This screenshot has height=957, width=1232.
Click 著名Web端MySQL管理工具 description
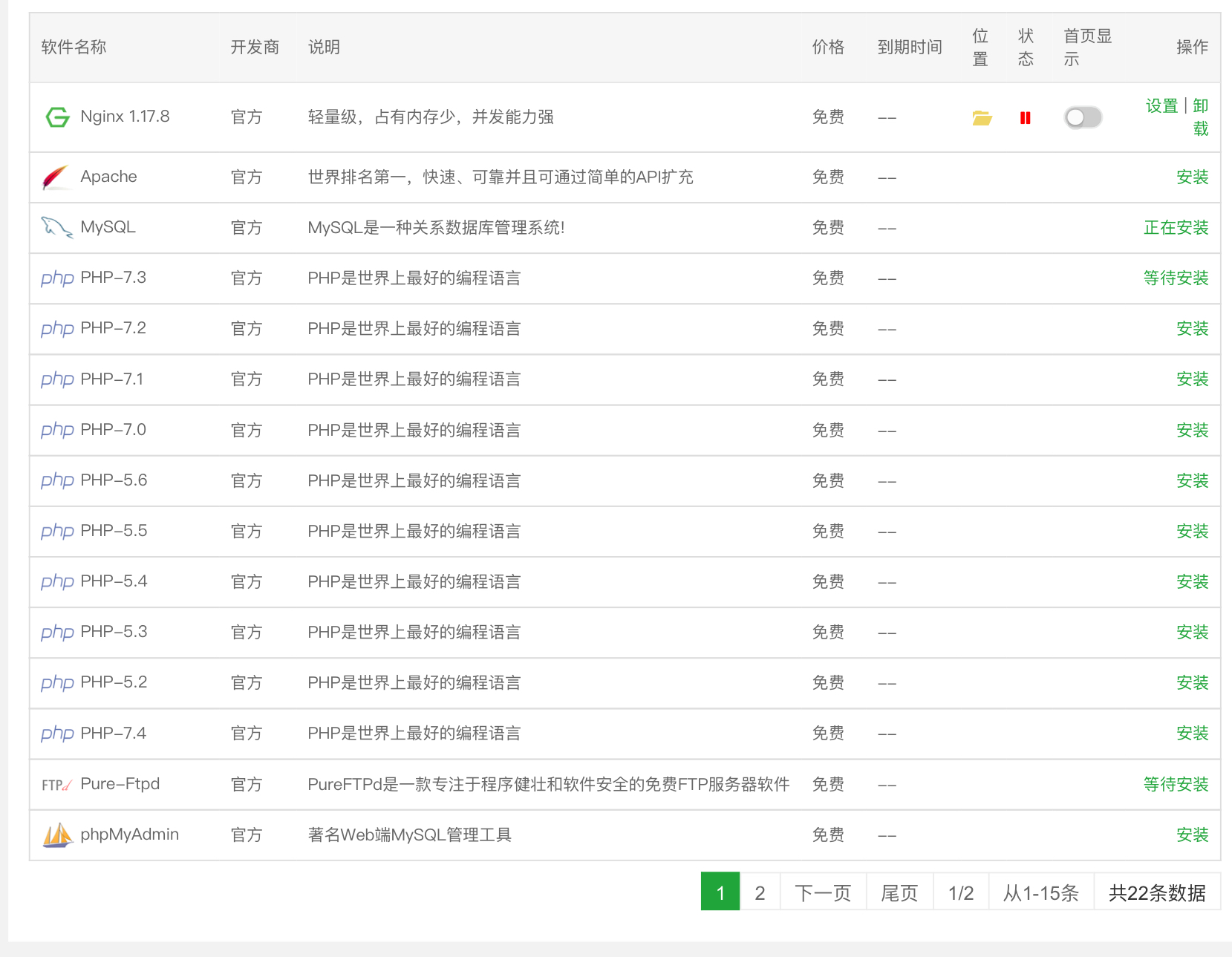pos(409,835)
